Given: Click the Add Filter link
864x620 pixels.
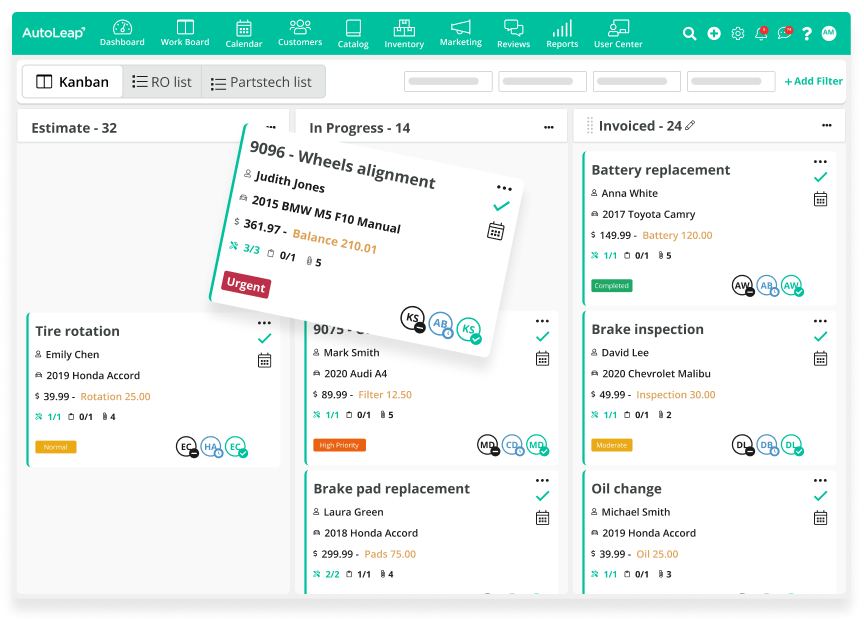Looking at the screenshot, I should tap(813, 82).
